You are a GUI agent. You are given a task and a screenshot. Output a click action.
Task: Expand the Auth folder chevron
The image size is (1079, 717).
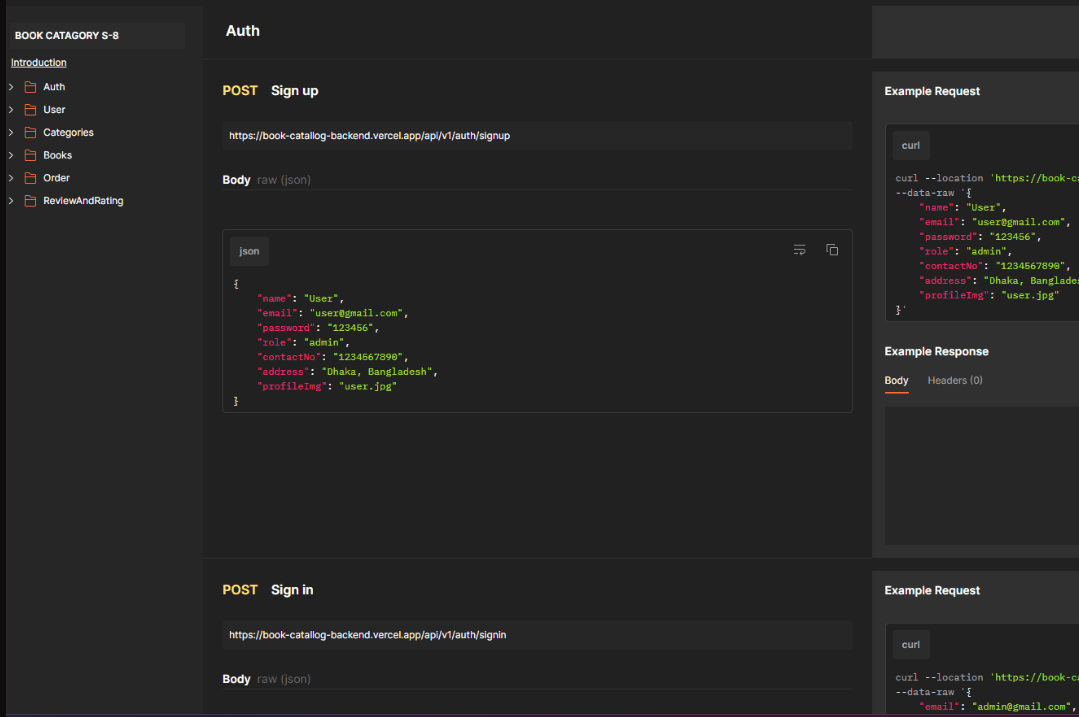pyautogui.click(x=11, y=87)
